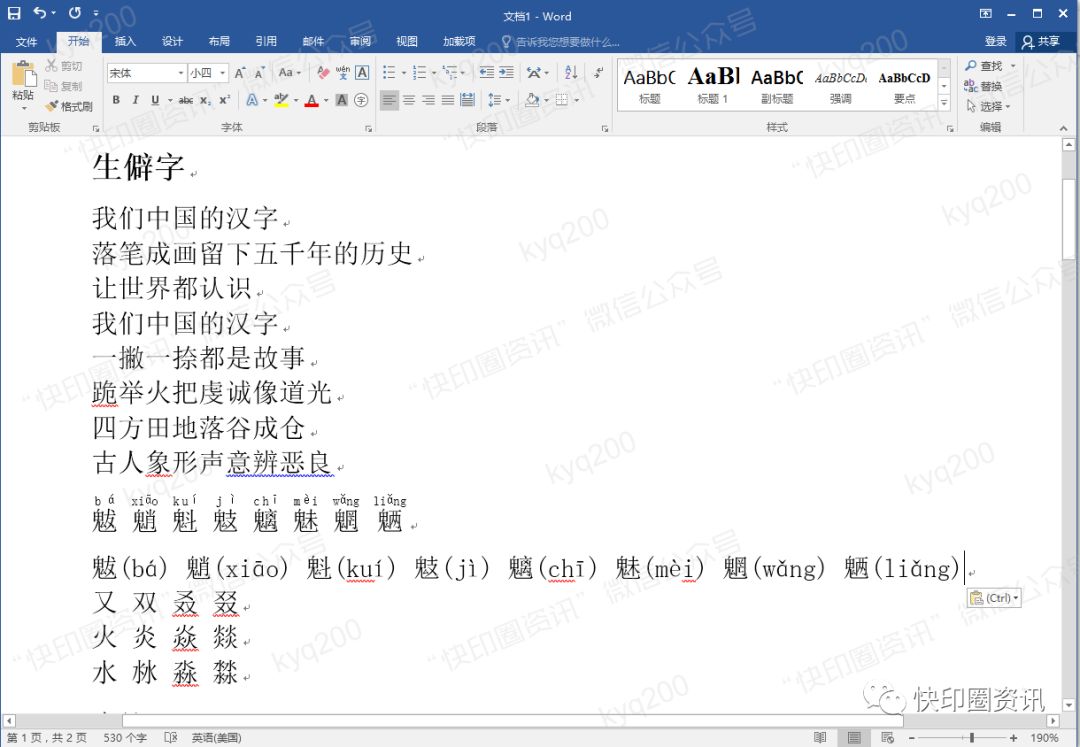Click the Copy (复制) button
Viewport: 1080px width, 747px height.
point(64,85)
